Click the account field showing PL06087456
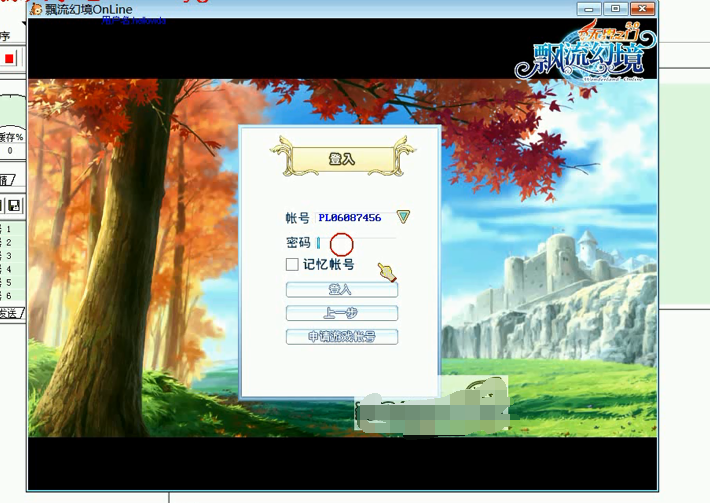710x503 pixels. click(350, 218)
